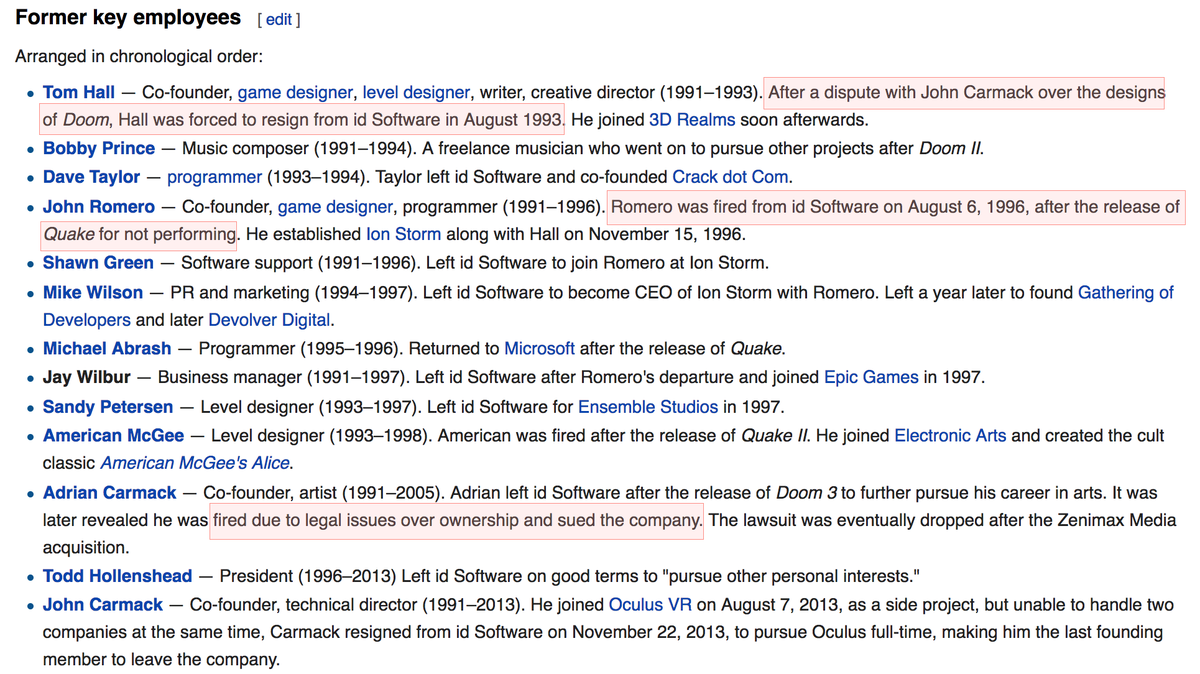The image size is (1200, 674).
Task: Click the 'pursue other personal interests' quote
Action: [x=789, y=576]
